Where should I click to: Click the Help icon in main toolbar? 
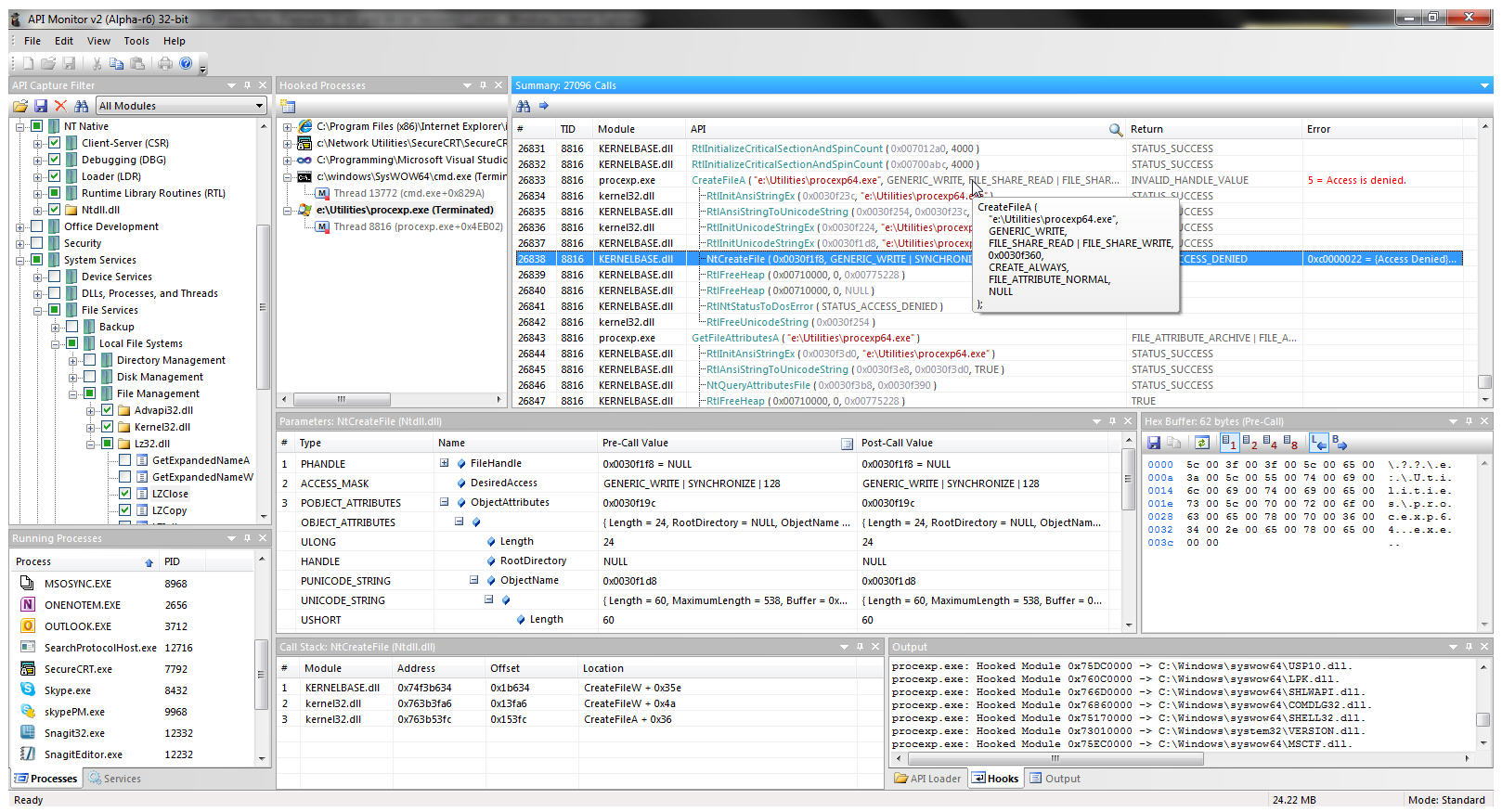tap(186, 63)
